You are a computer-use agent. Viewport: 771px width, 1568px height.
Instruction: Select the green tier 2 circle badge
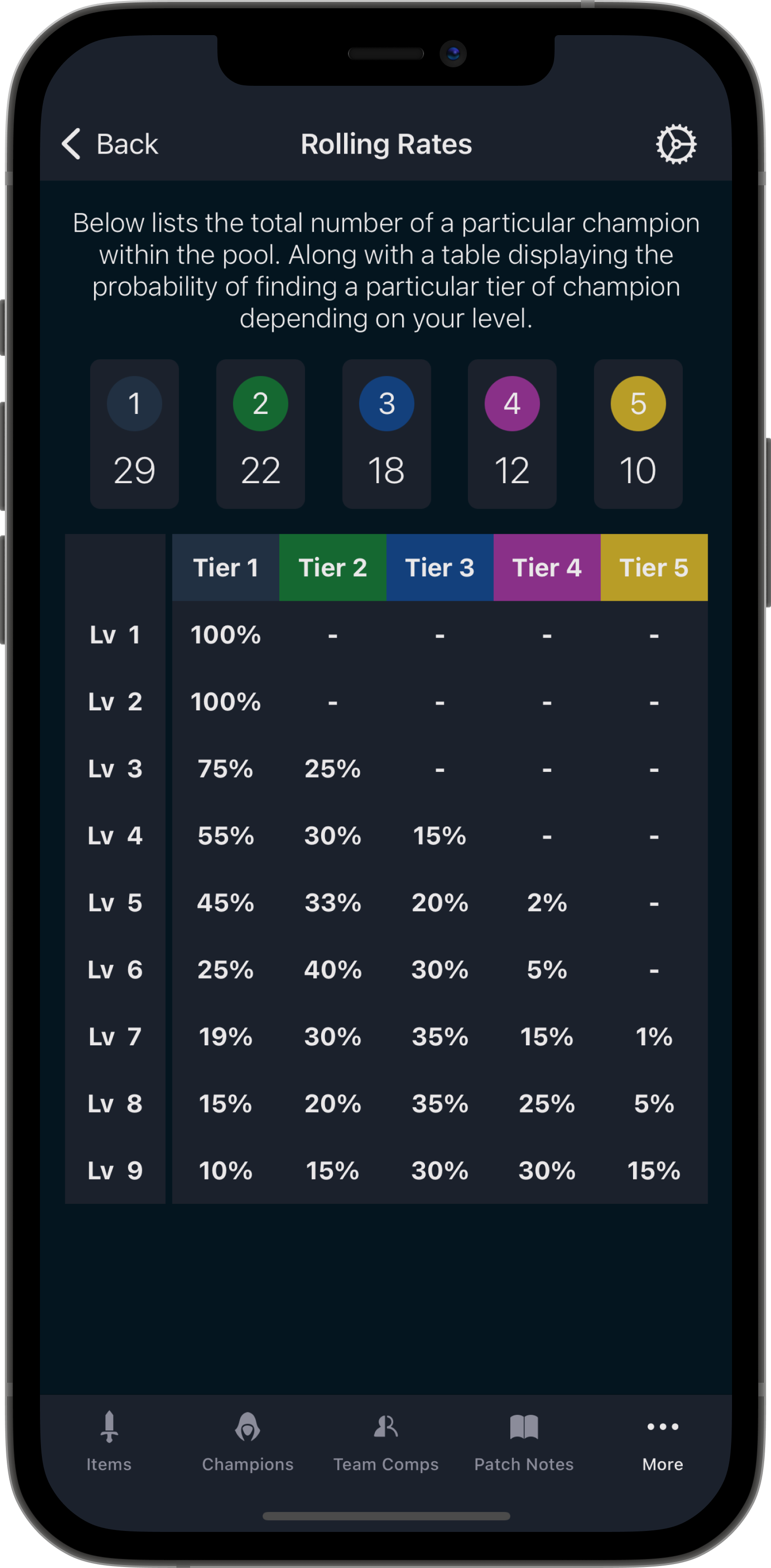click(260, 404)
